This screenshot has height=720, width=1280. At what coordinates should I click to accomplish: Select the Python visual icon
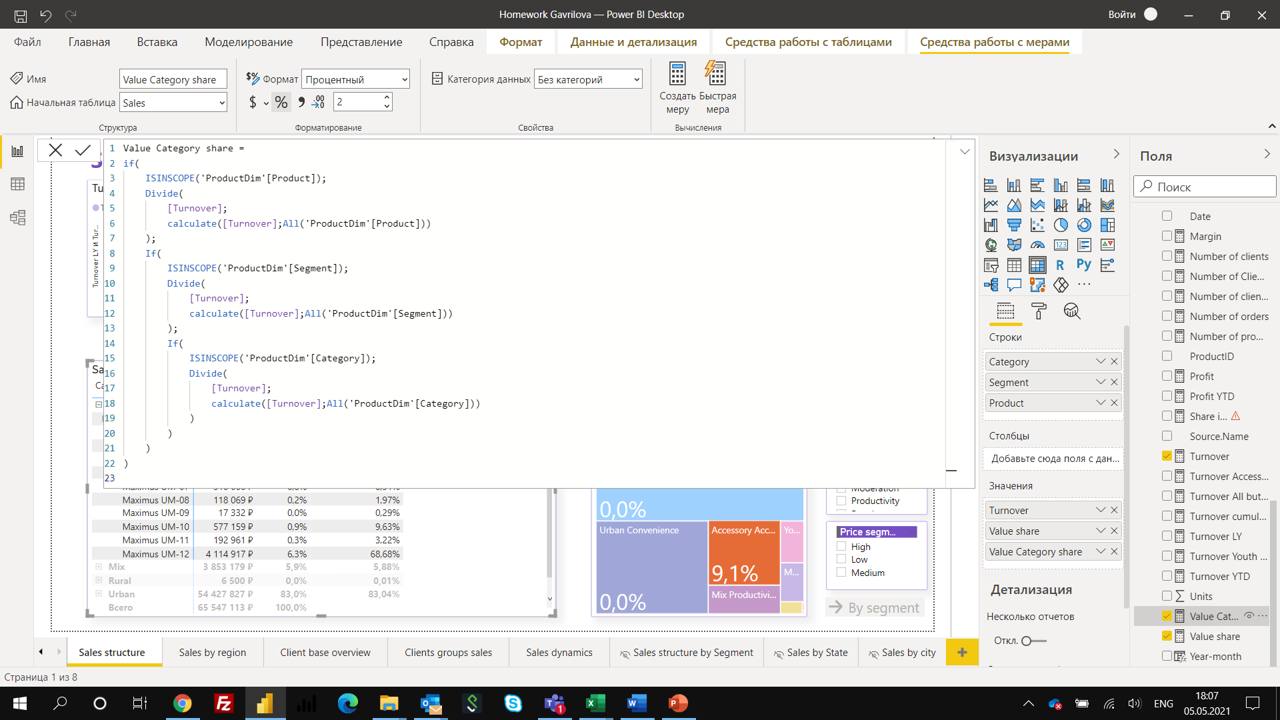[1083, 265]
